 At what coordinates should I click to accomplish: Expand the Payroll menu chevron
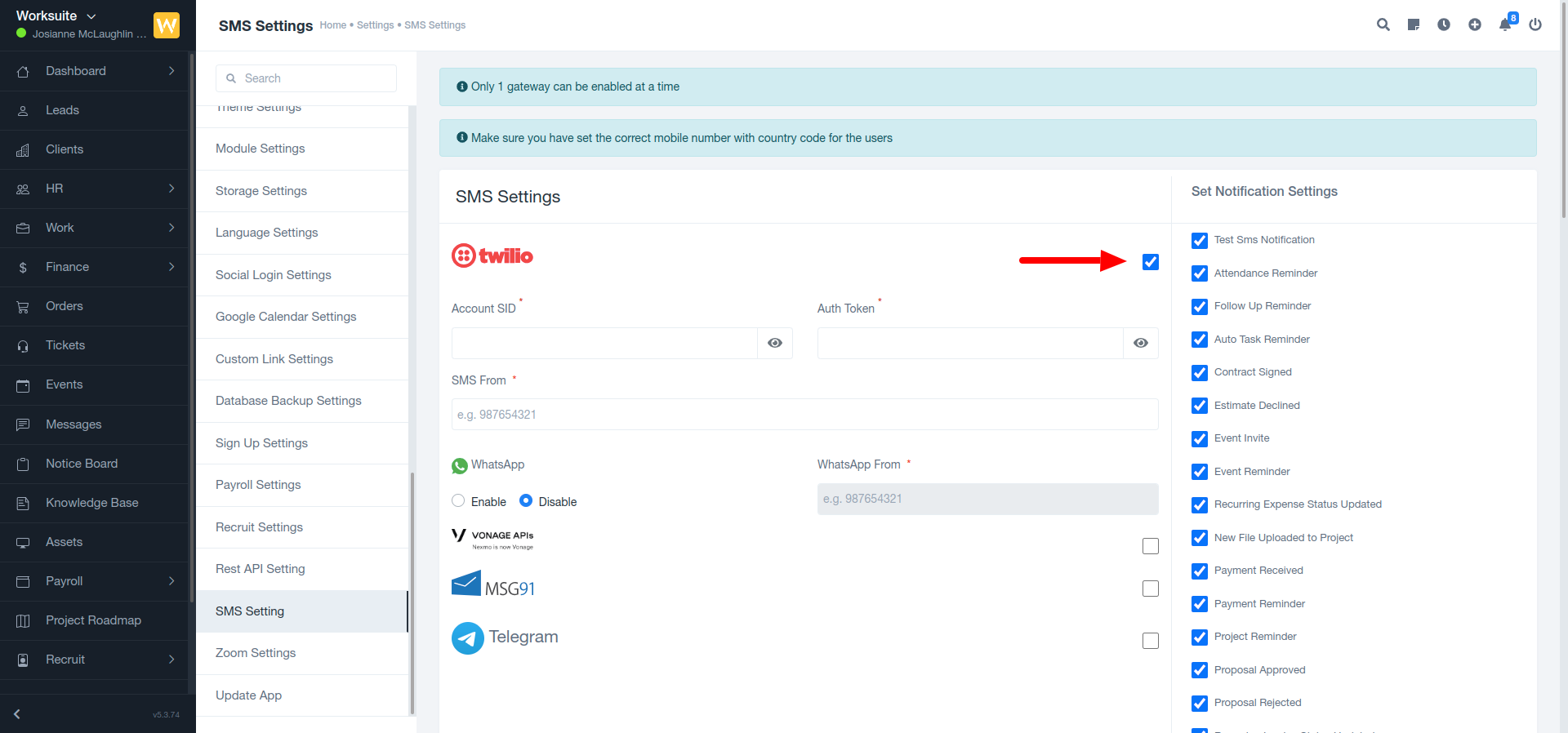[171, 581]
